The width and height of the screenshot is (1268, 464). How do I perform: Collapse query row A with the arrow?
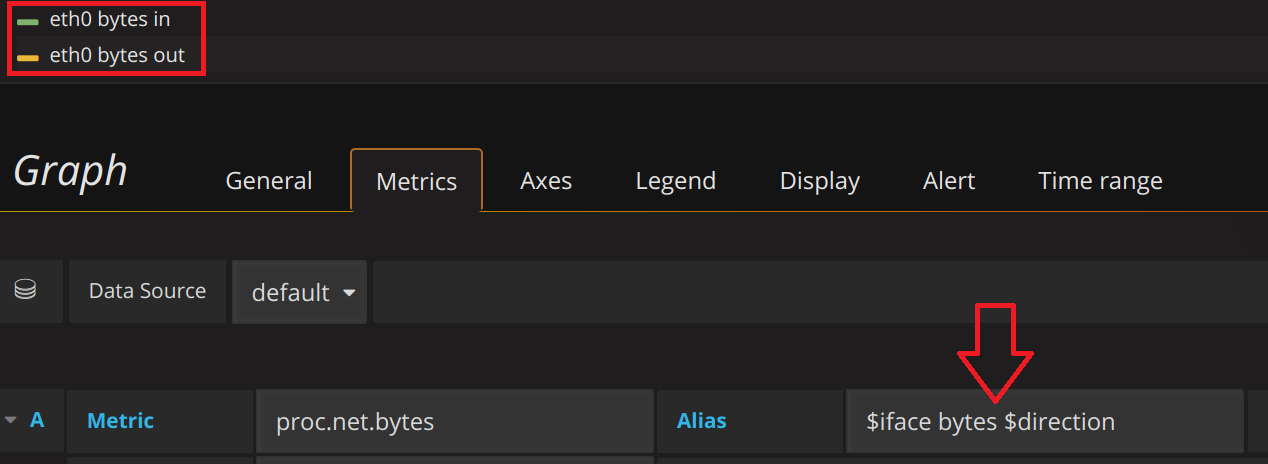(x=11, y=421)
